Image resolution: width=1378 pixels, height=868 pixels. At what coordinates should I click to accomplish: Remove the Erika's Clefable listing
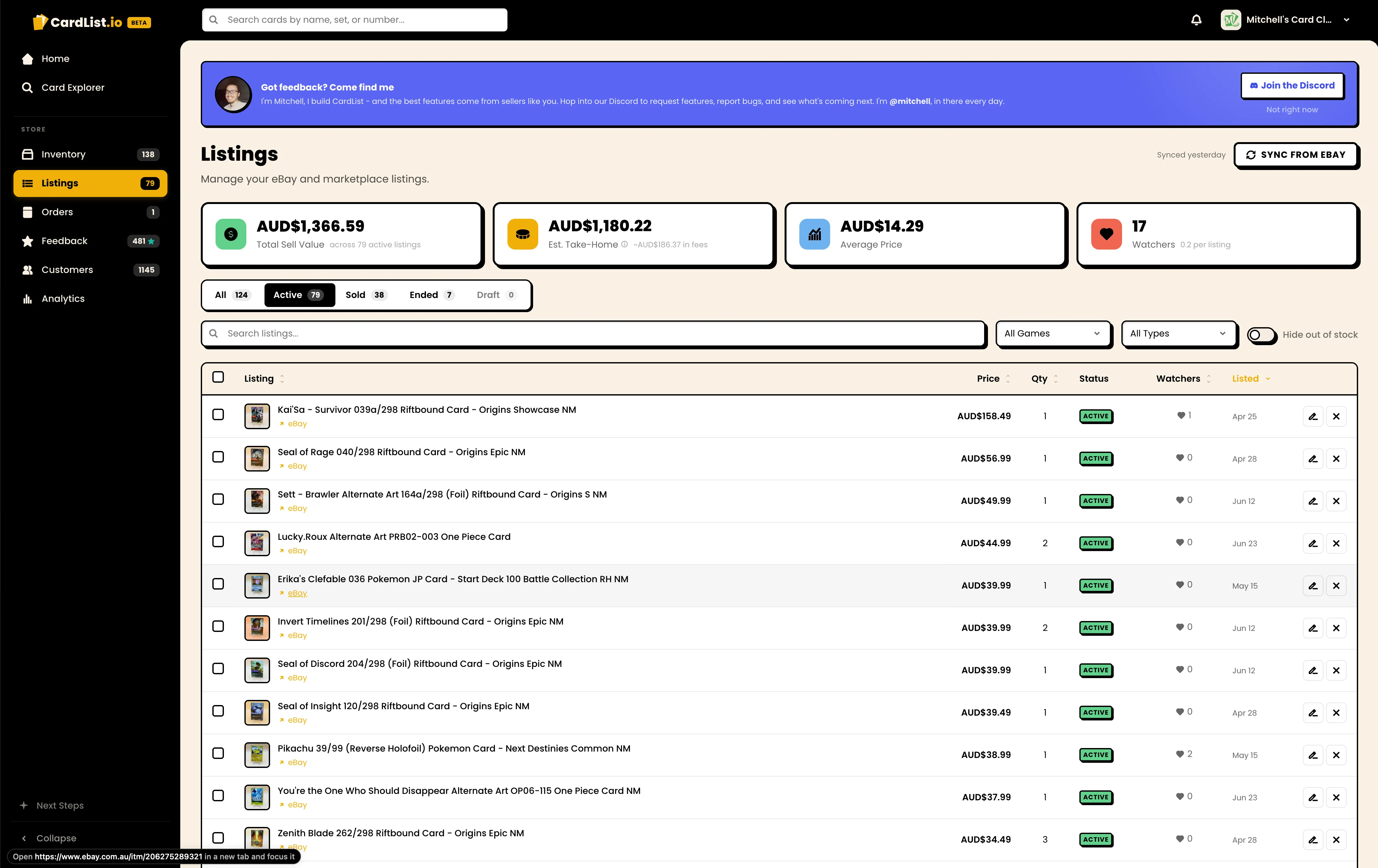tap(1336, 586)
